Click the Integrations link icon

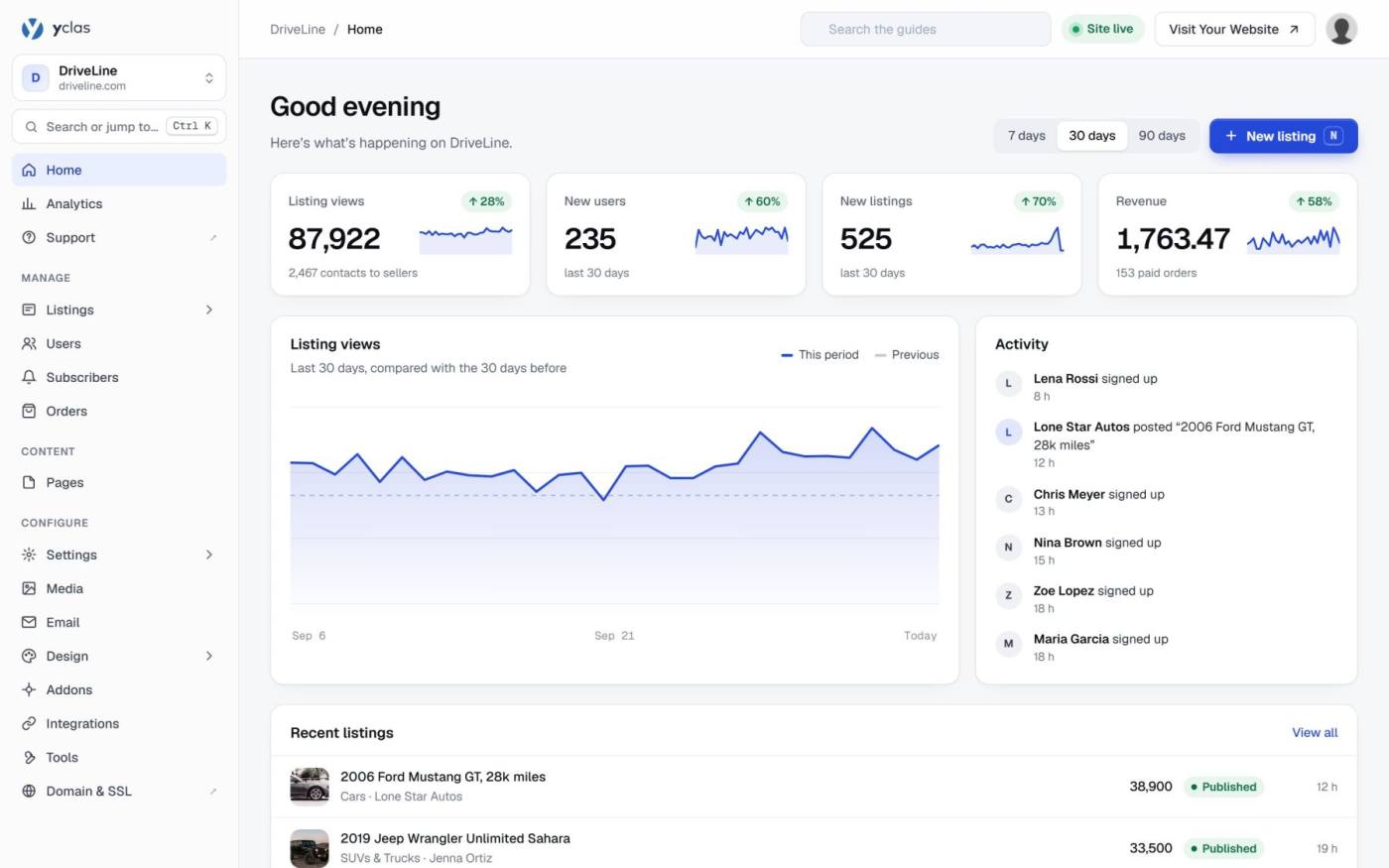pyautogui.click(x=29, y=723)
